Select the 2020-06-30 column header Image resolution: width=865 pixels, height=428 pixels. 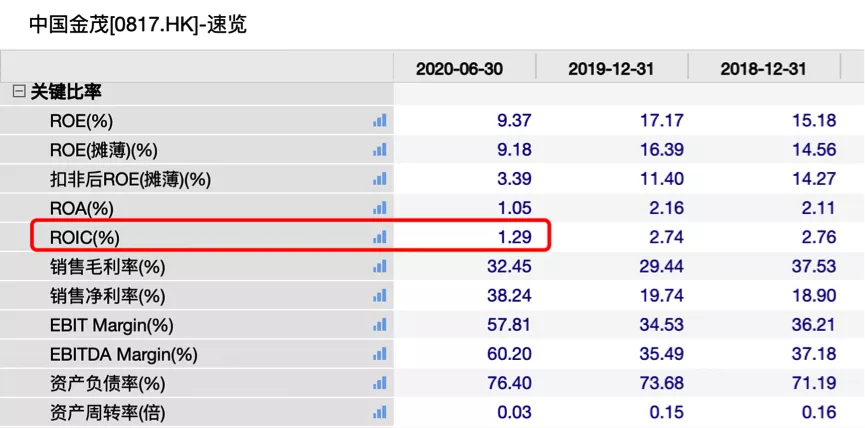[459, 69]
